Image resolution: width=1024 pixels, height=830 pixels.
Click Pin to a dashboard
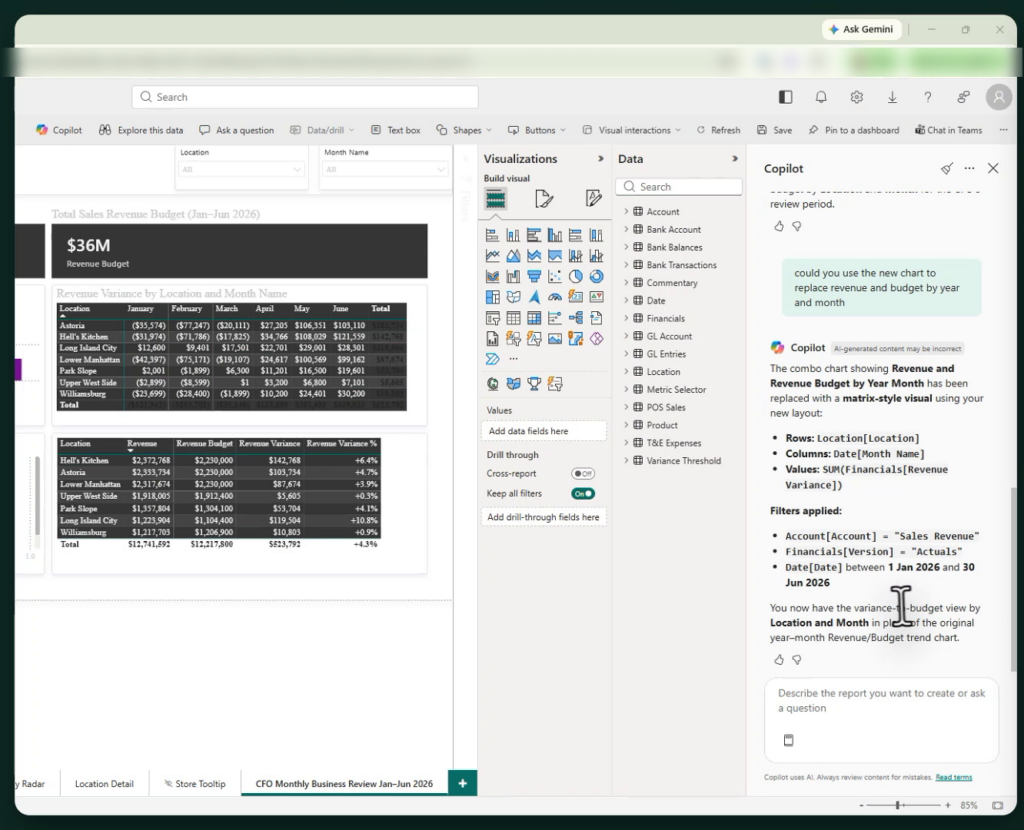pyautogui.click(x=854, y=130)
